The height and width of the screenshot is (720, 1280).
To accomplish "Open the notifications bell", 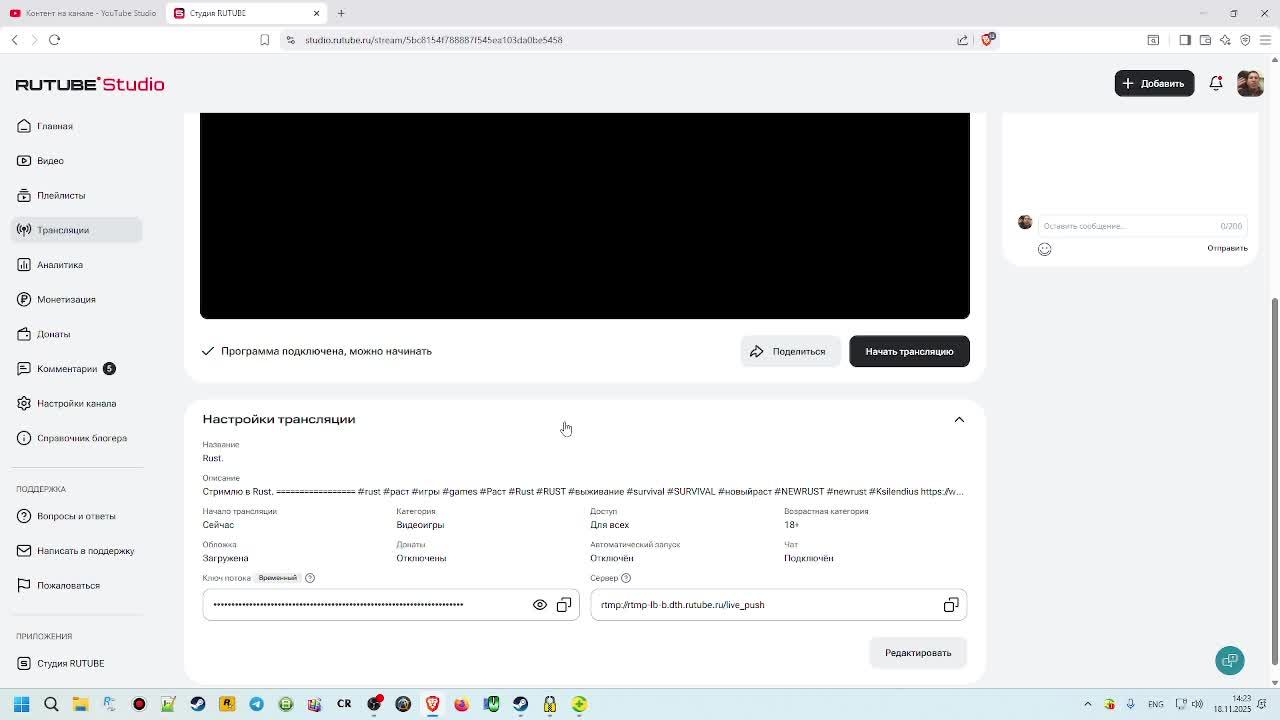I will 1216,84.
